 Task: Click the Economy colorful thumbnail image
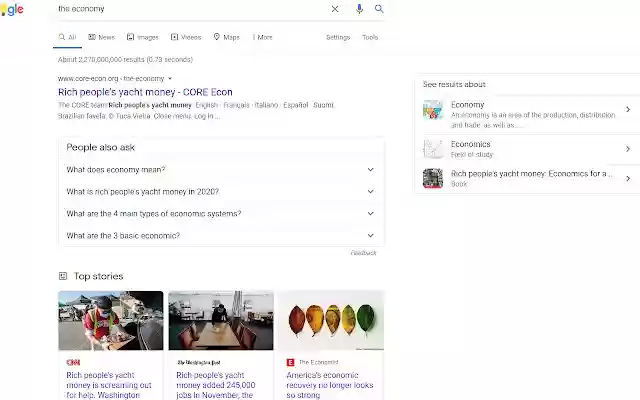(433, 109)
